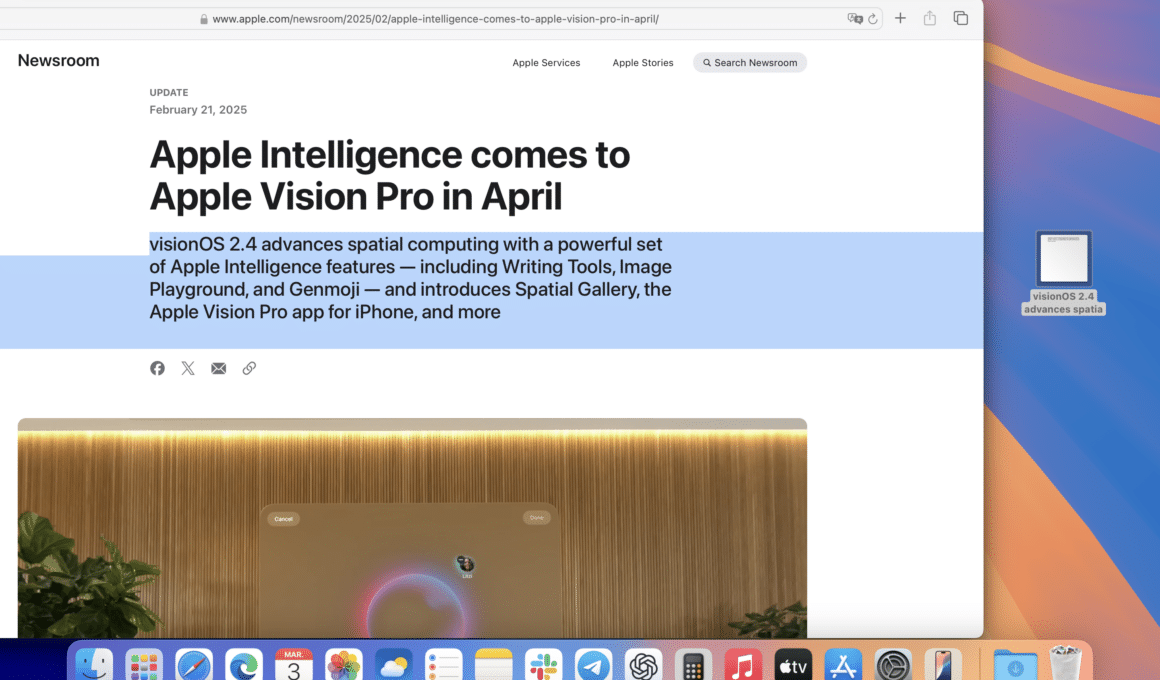This screenshot has height=680, width=1160.
Task: Click the Safari reload page icon
Action: (873, 19)
